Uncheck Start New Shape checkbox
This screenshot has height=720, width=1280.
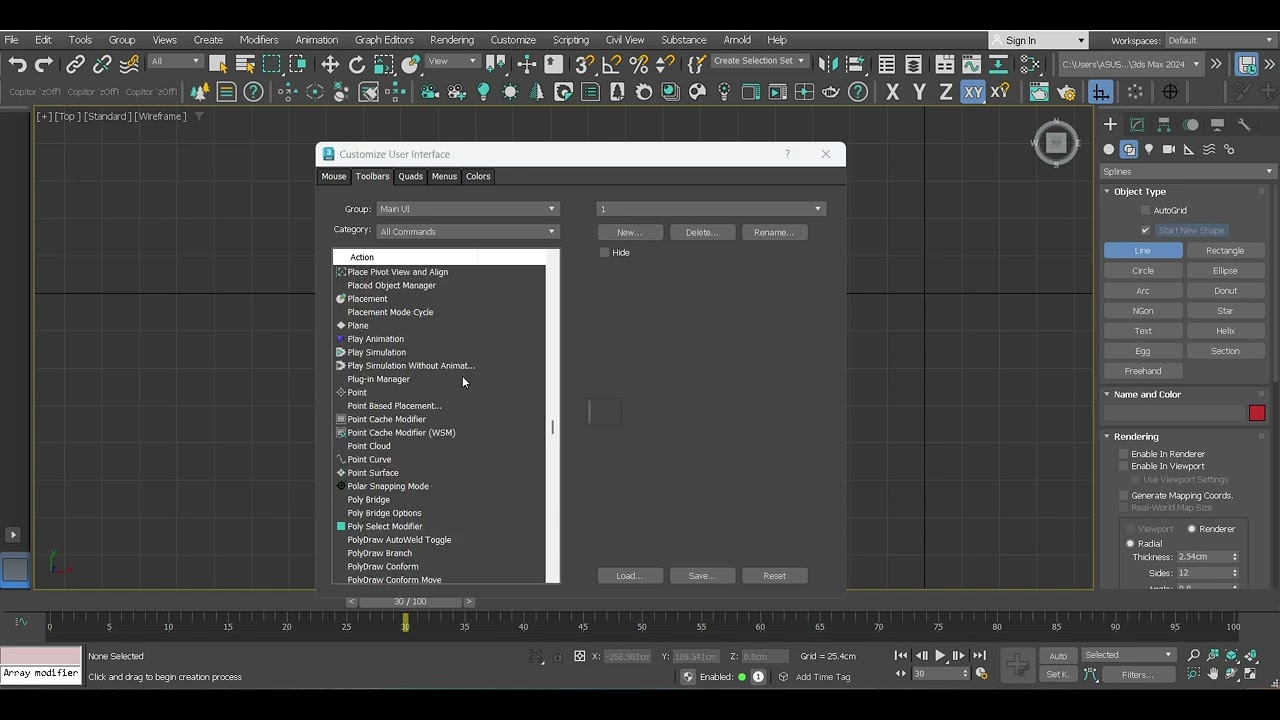(1146, 230)
